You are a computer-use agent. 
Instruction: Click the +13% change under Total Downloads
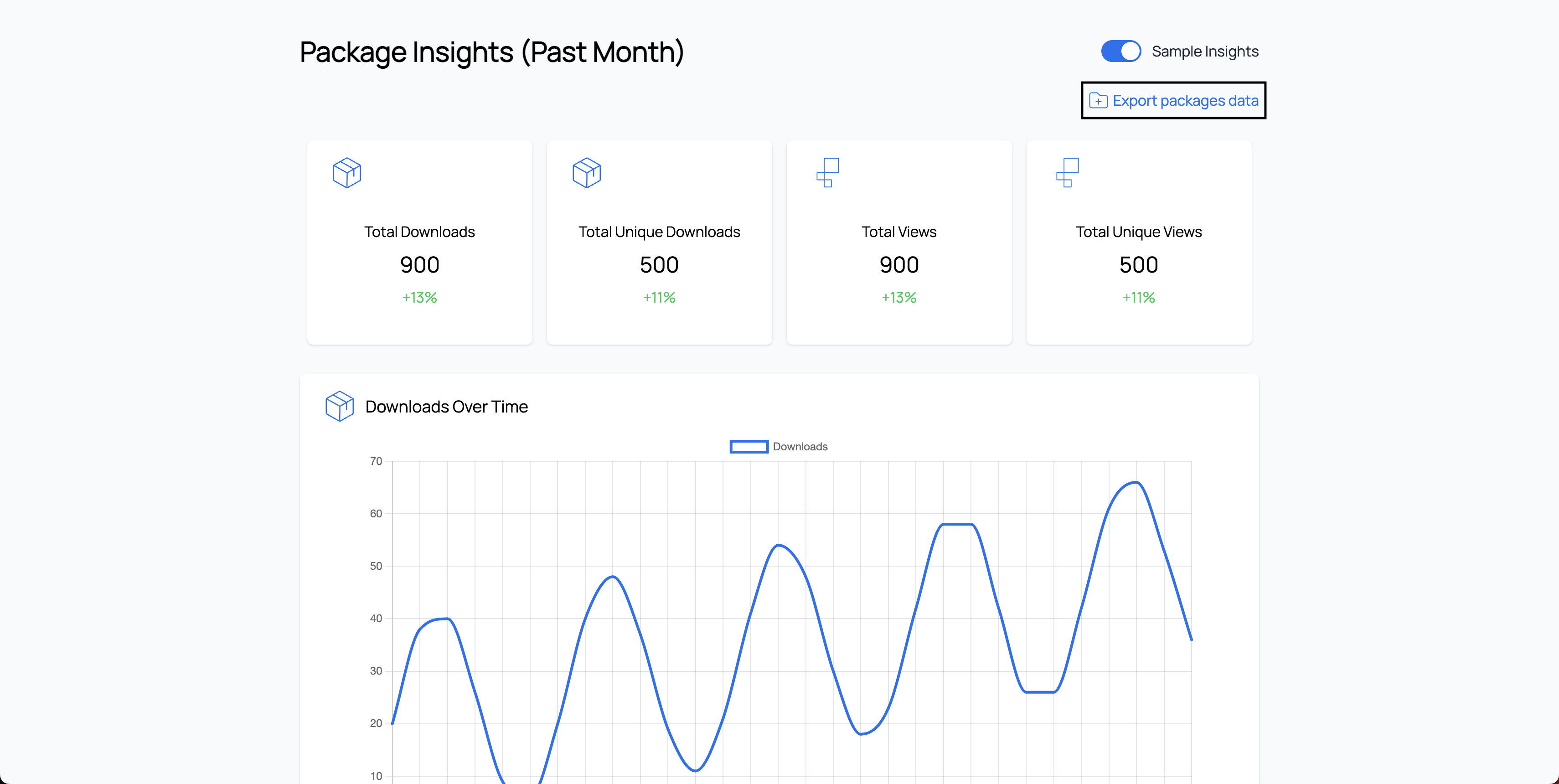click(x=419, y=298)
